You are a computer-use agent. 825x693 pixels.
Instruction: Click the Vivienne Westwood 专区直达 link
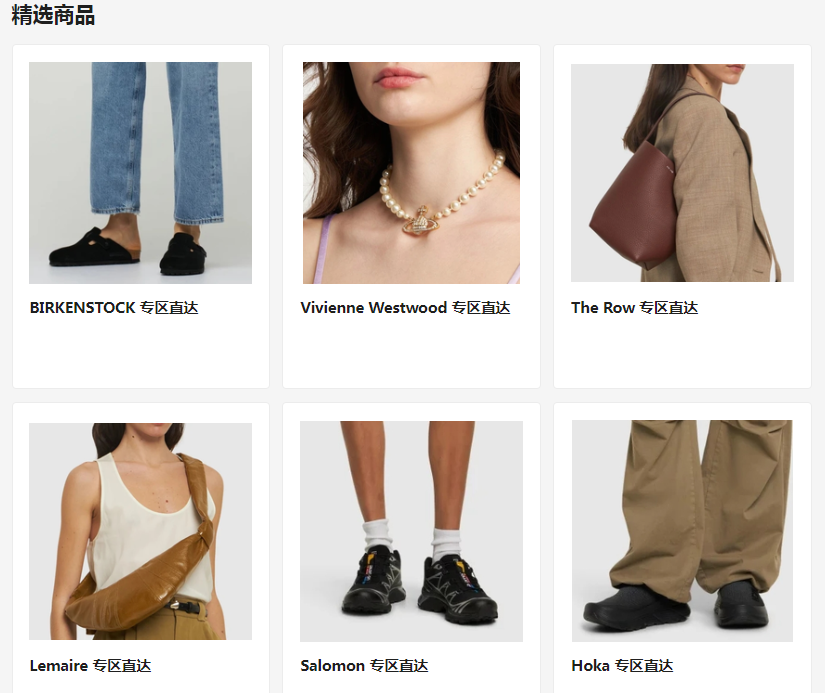405,307
